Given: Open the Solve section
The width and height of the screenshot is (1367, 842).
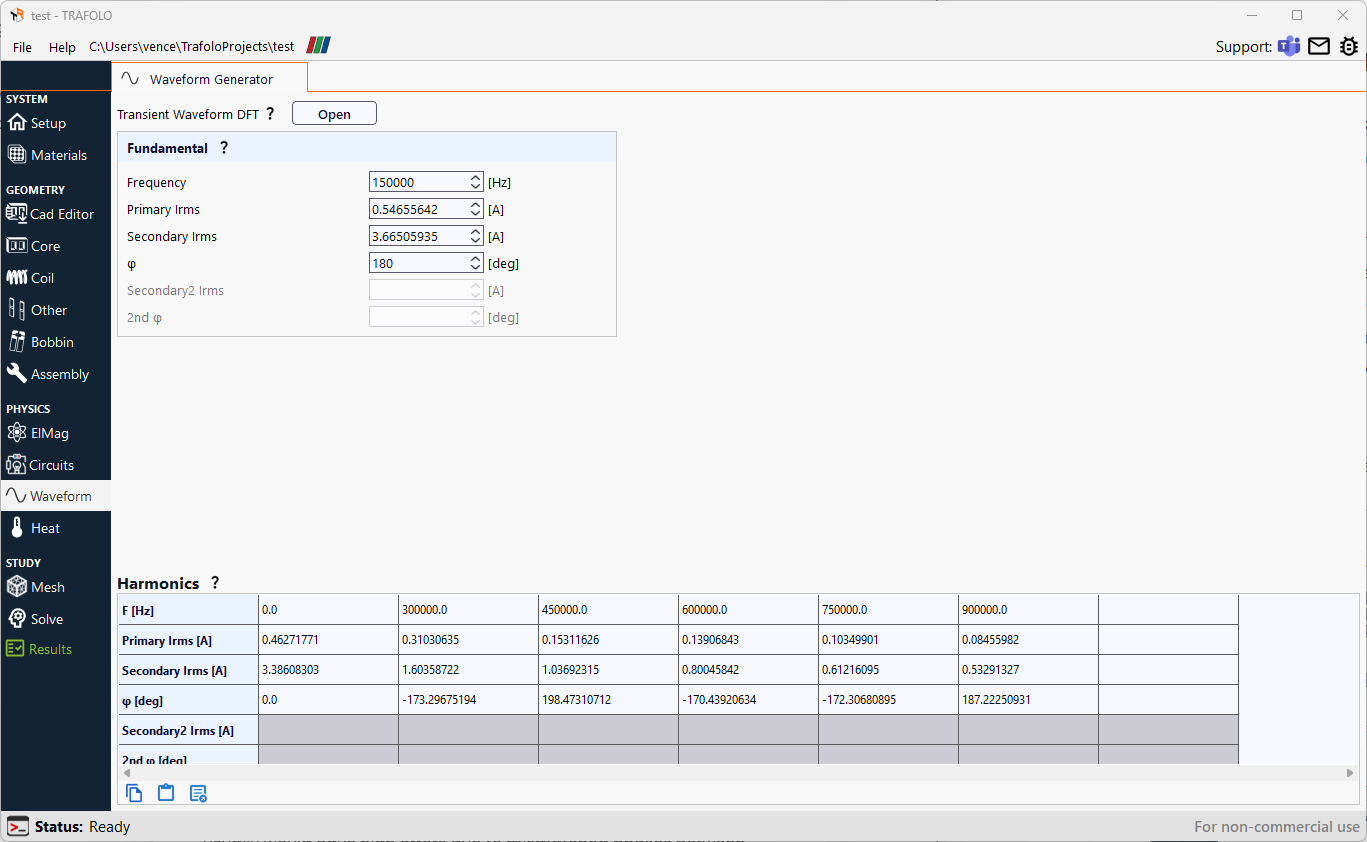Looking at the screenshot, I should tap(56, 619).
